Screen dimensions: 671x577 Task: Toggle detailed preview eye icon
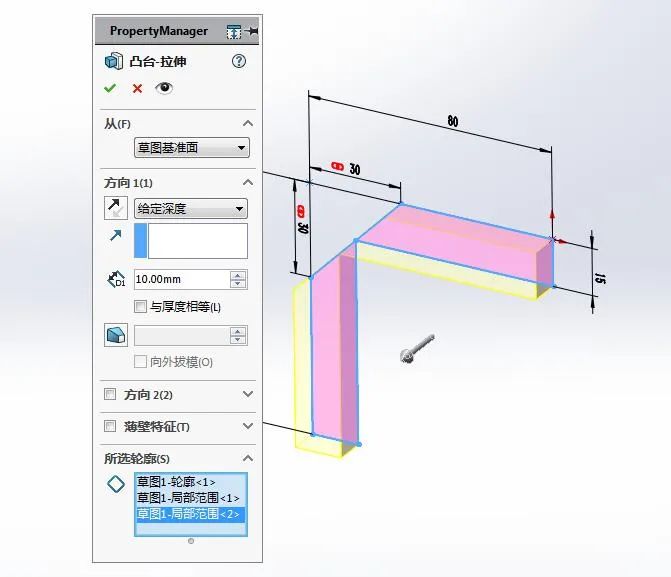164,88
